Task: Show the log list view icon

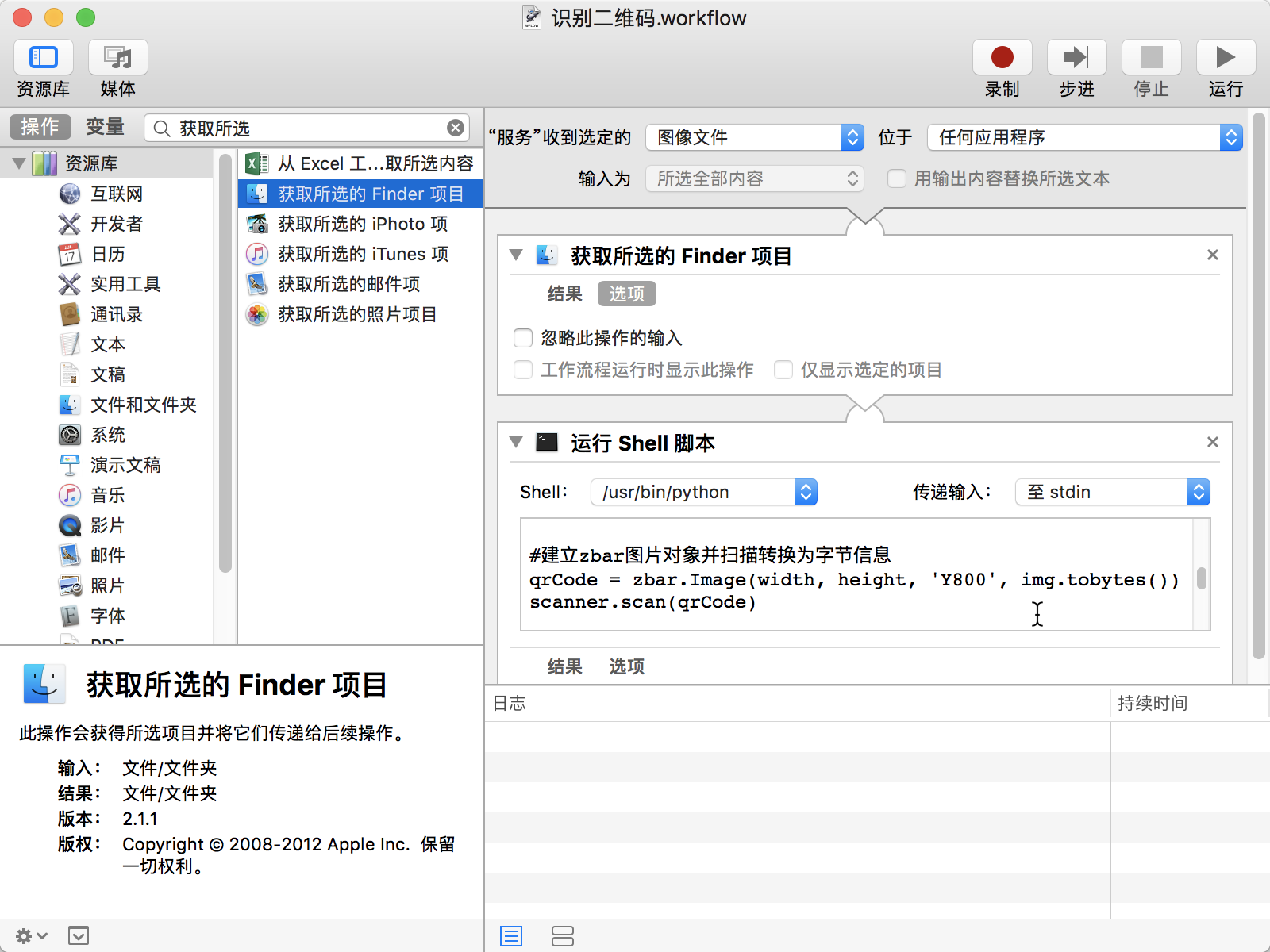Action: 511,936
